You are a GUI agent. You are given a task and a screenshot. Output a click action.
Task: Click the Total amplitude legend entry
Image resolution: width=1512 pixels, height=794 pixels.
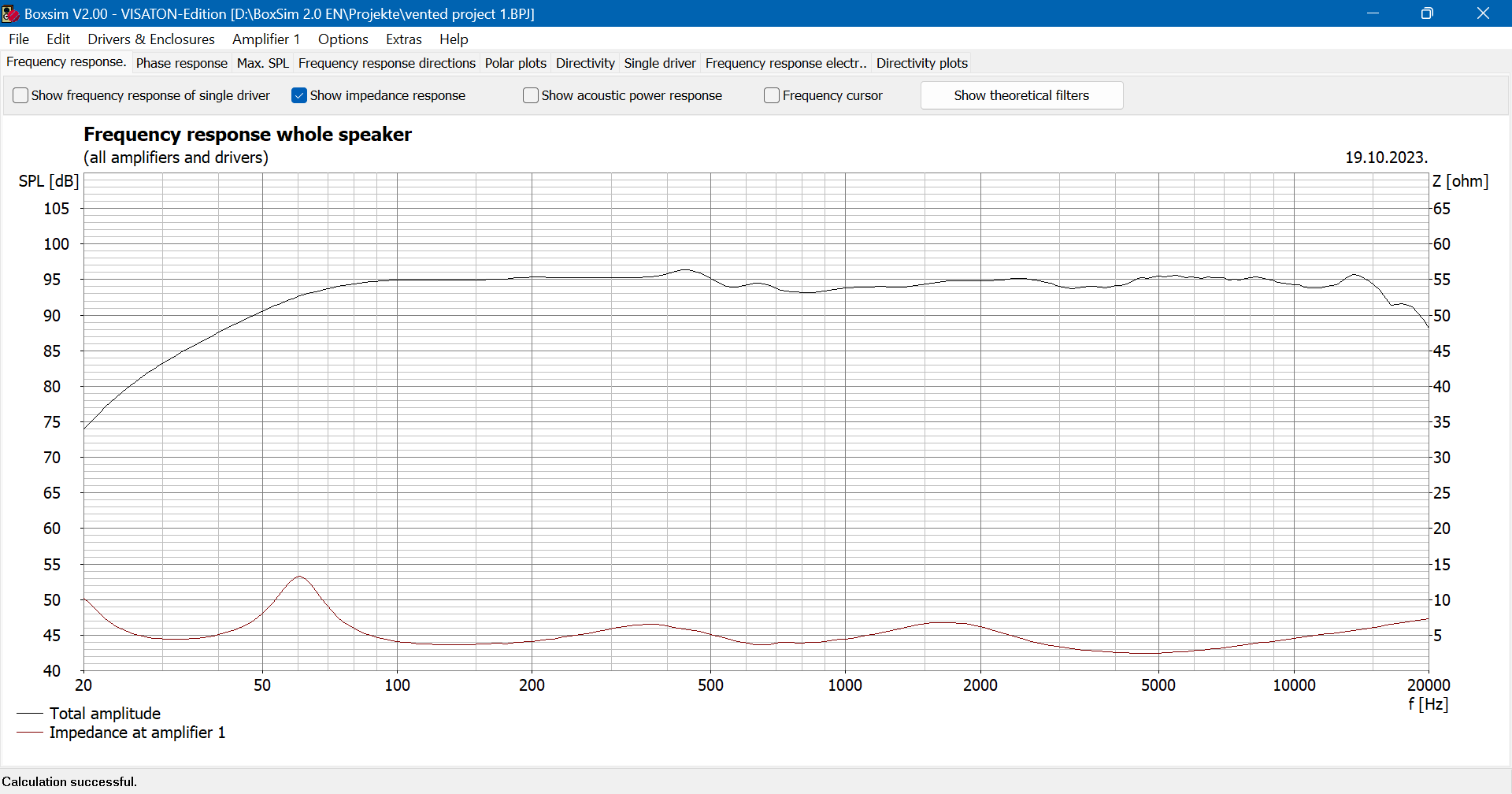pos(105,714)
